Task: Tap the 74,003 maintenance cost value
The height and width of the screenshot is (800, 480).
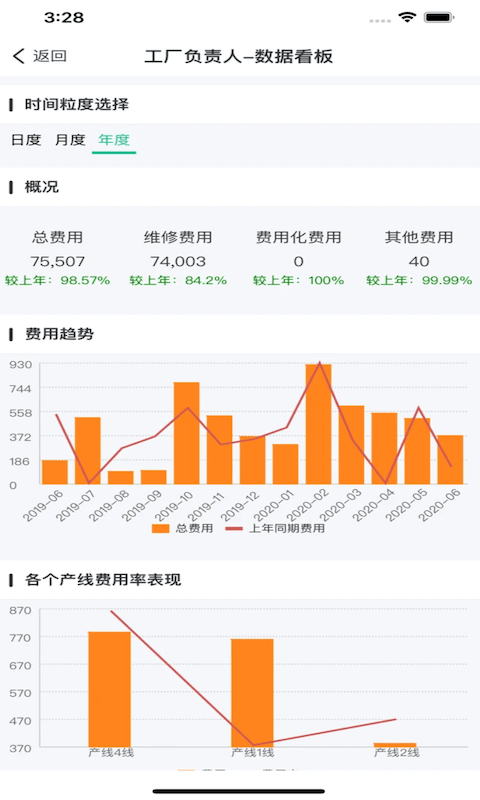Action: pyautogui.click(x=178, y=262)
